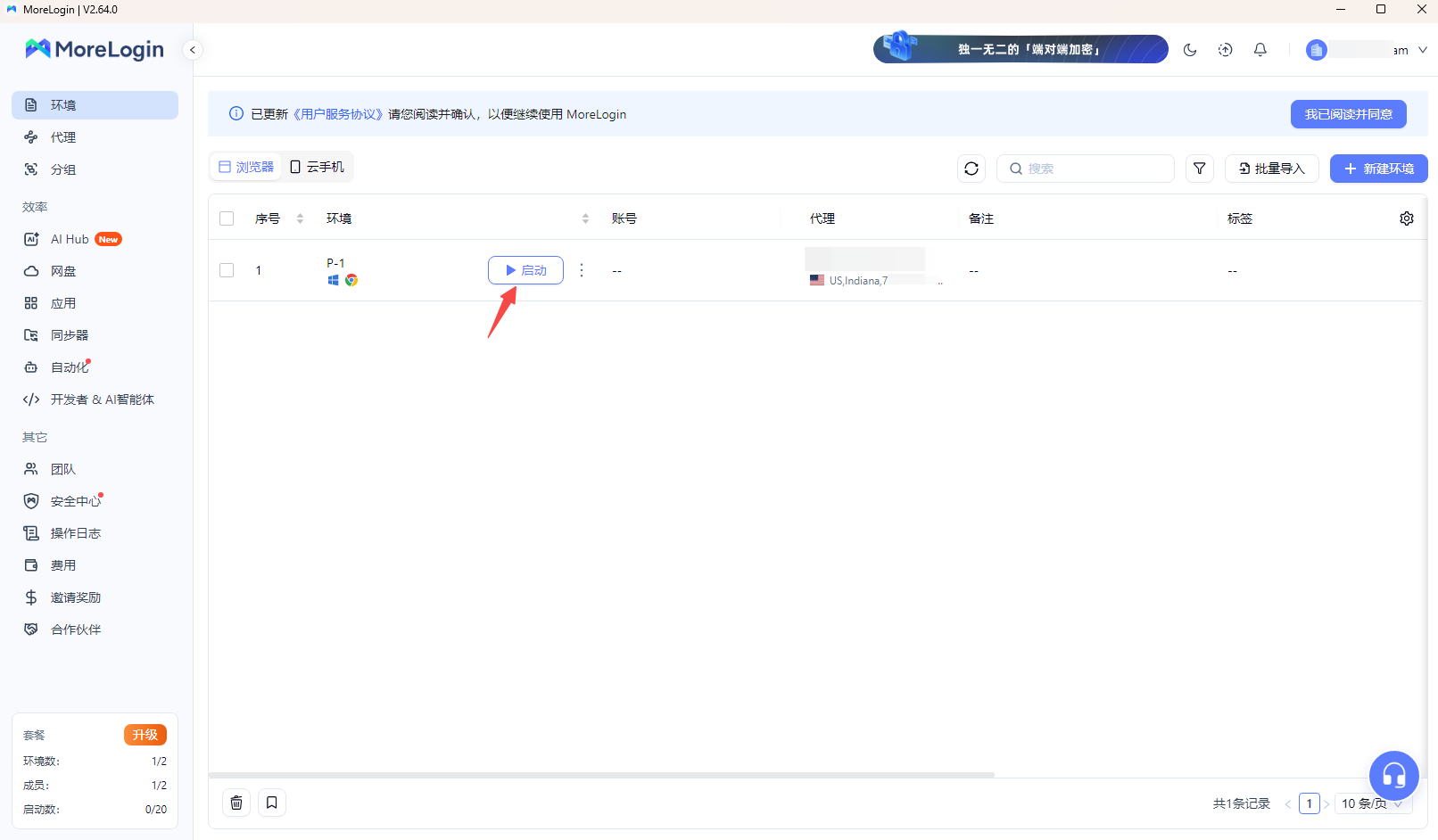Viewport: 1438px width, 840px height.
Task: Toggle the select-all checkbox in table header
Action: 227,218
